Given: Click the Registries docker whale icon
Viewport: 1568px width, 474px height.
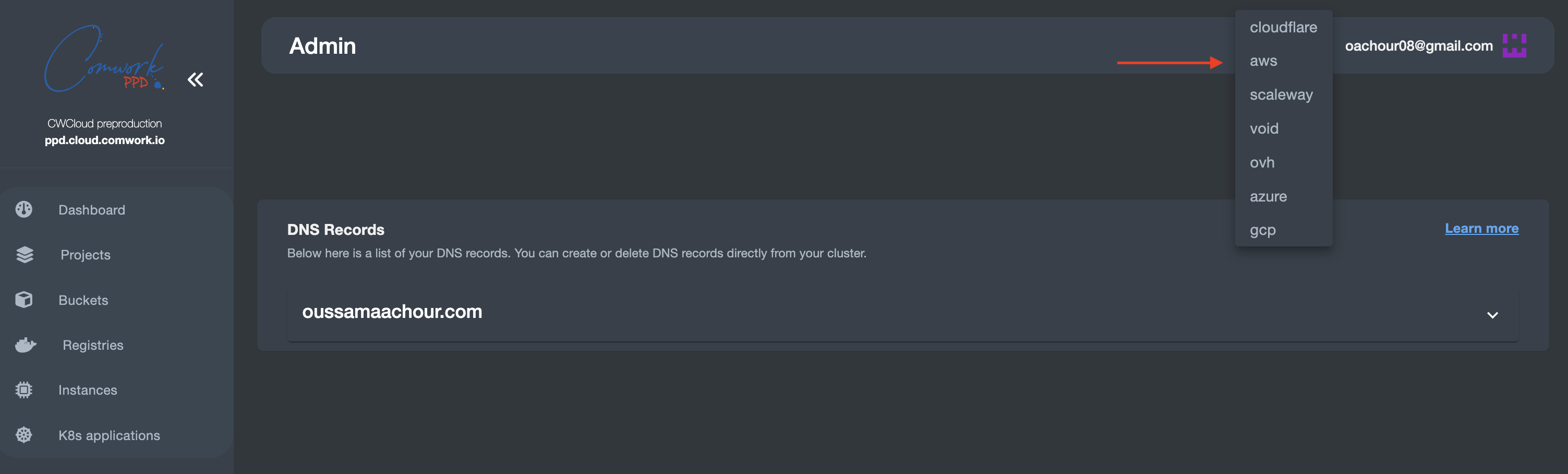Looking at the screenshot, I should coord(26,345).
